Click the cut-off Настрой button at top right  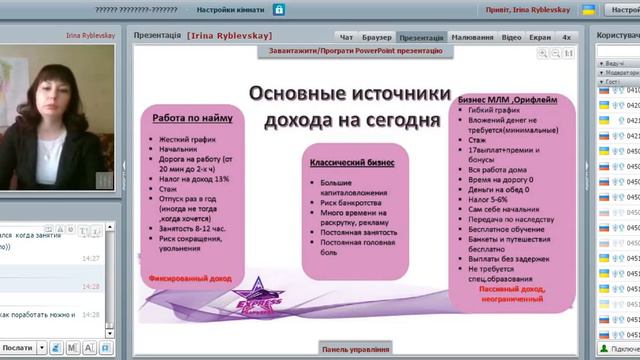click(622, 10)
